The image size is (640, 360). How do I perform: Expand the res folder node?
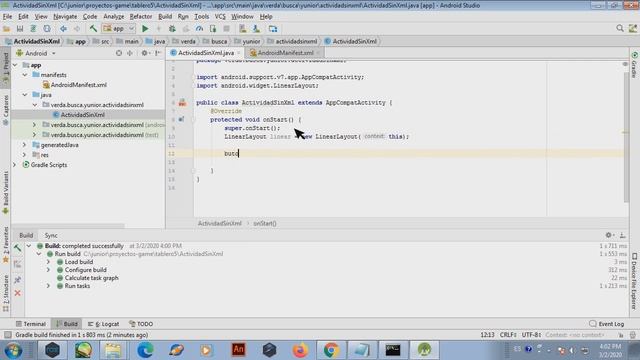click(x=25, y=155)
